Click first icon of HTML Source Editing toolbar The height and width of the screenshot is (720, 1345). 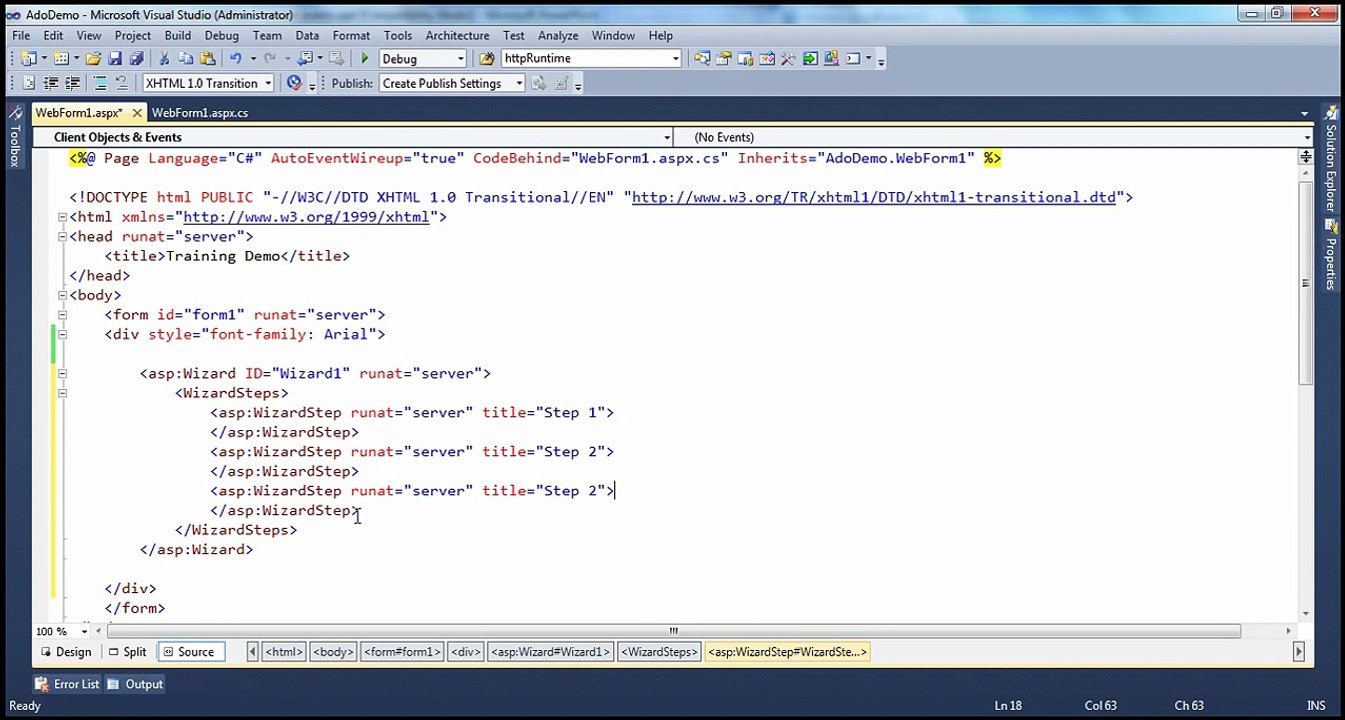(28, 84)
